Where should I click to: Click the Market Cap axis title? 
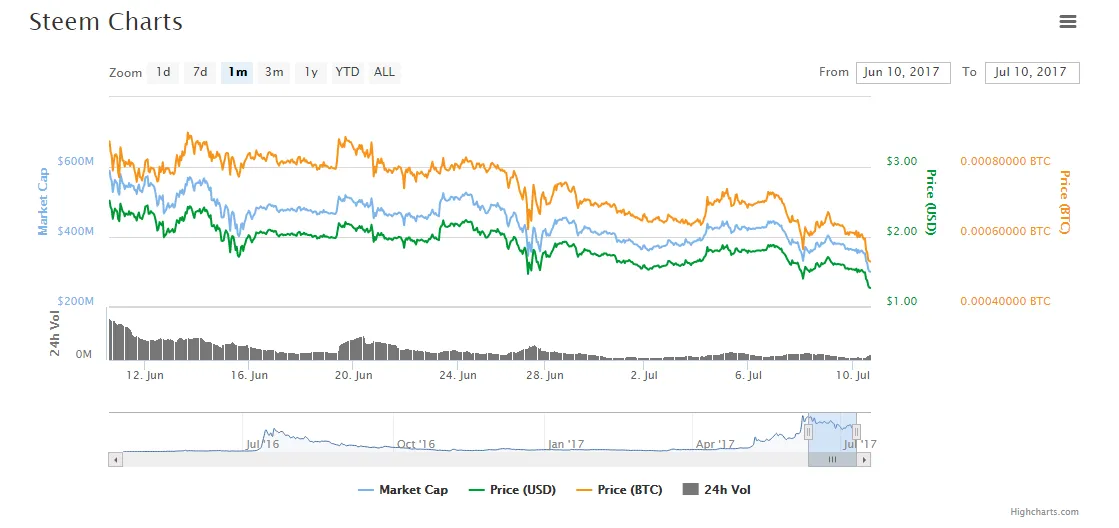[x=44, y=202]
